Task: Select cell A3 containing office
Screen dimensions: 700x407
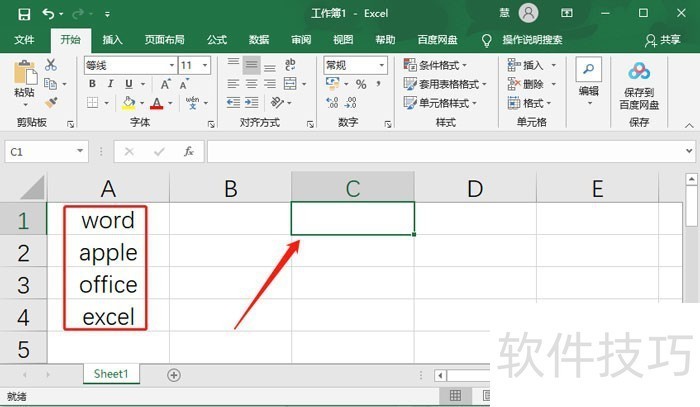Action: (108, 284)
